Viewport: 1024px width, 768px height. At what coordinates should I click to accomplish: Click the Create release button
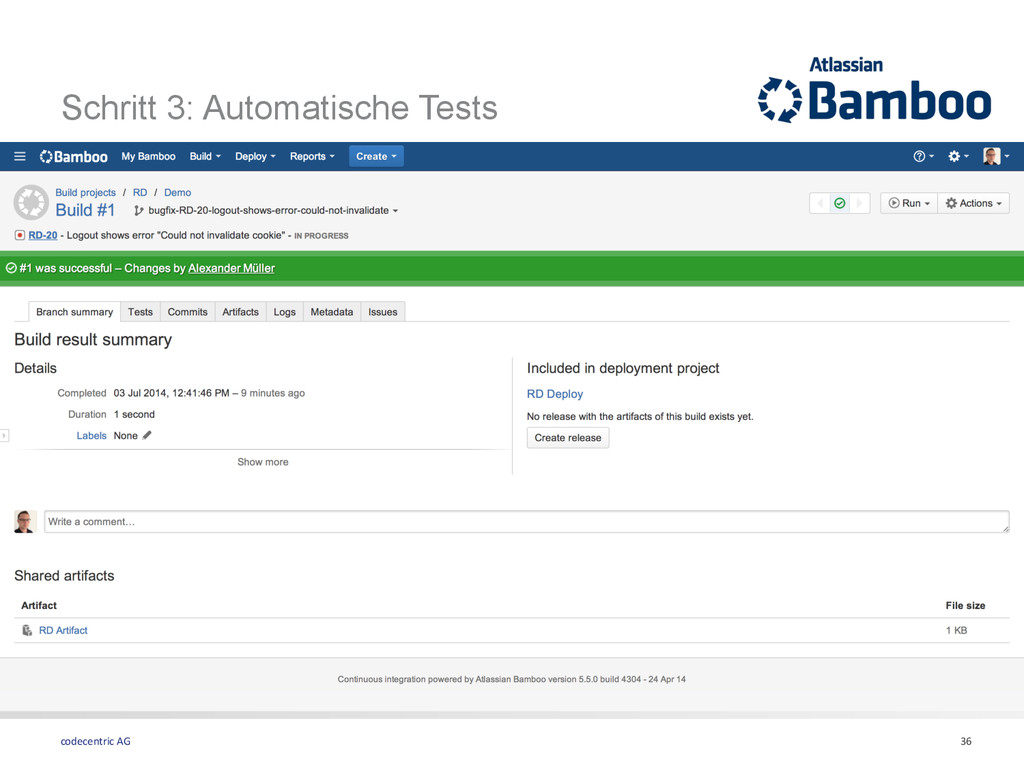(568, 438)
